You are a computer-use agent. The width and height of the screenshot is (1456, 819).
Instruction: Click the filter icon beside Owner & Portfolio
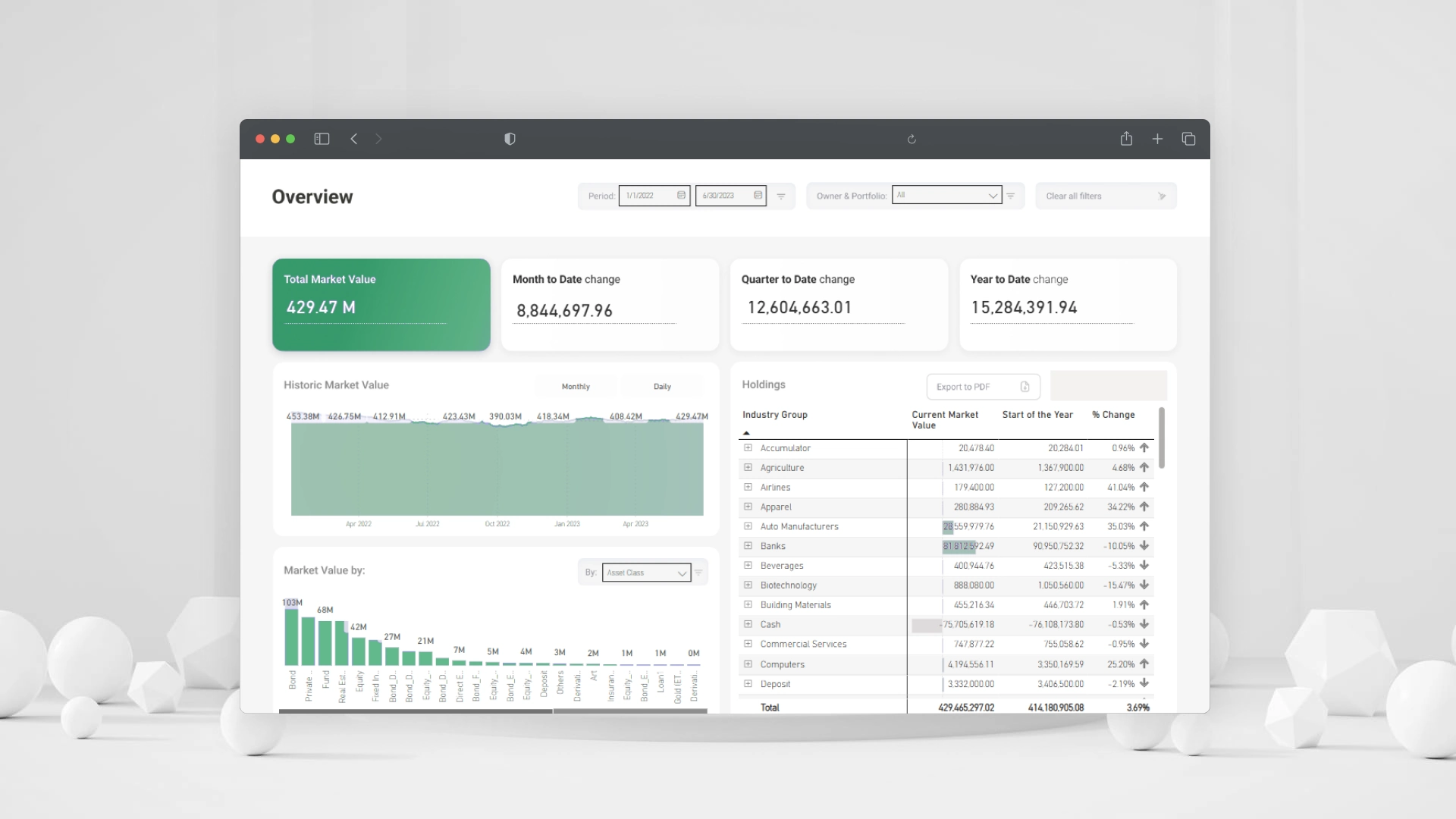point(1010,196)
